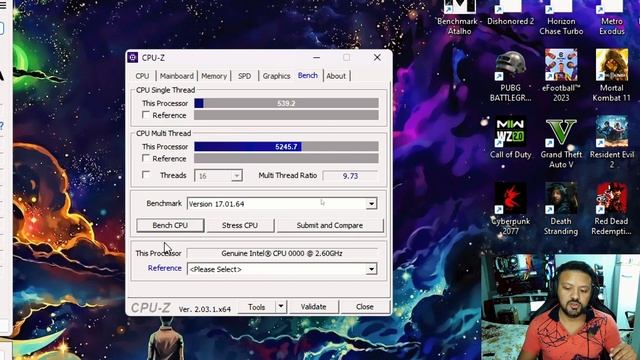Image resolution: width=640 pixels, height=360 pixels.
Task: Expand the Benchmark version dropdown
Action: click(371, 204)
